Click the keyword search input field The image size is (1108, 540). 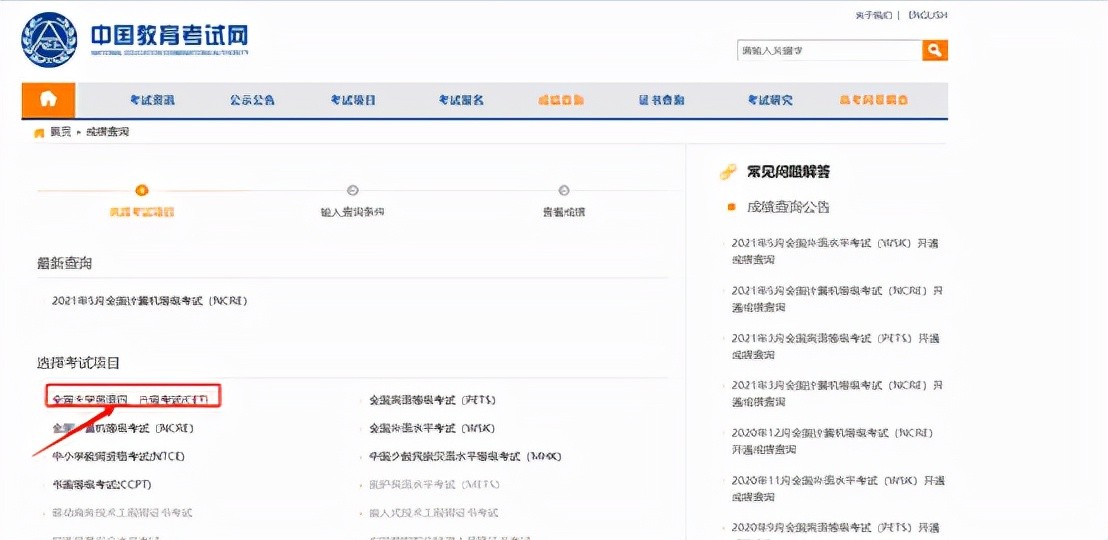(828, 50)
